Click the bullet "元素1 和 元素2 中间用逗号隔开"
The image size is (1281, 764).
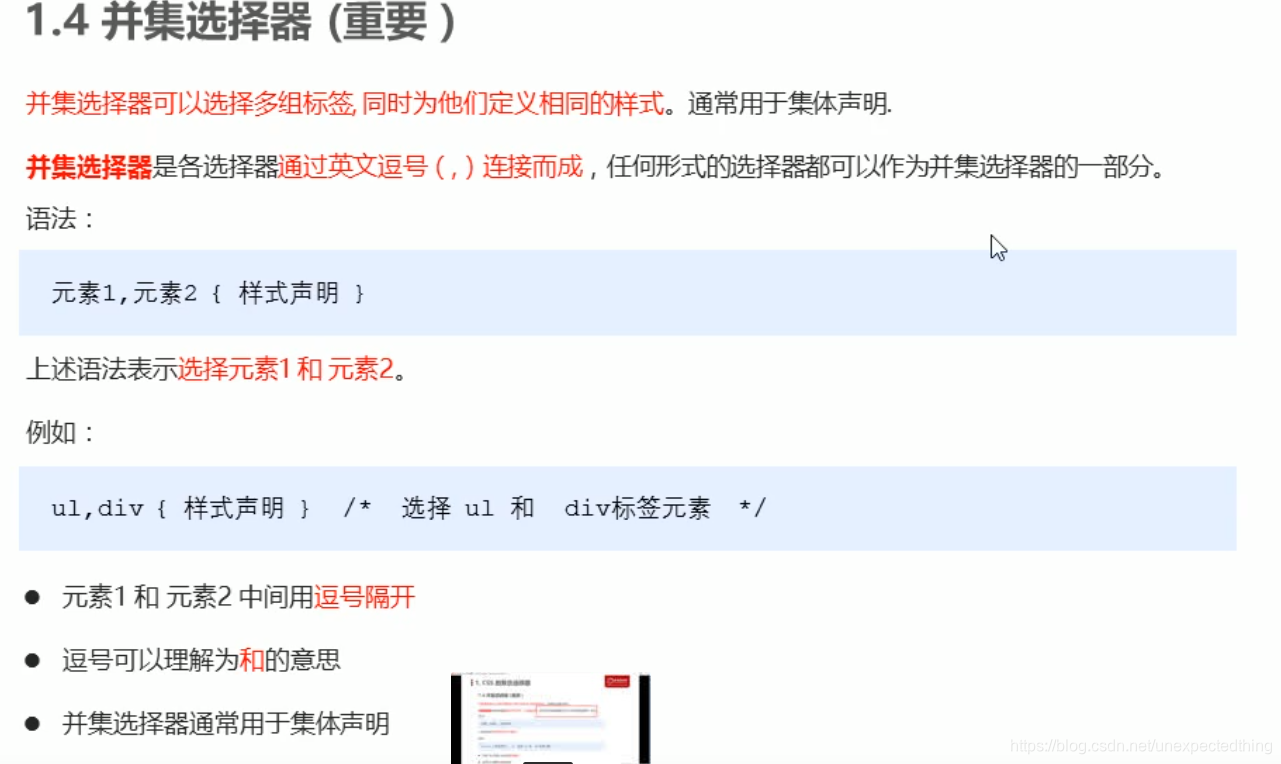(x=220, y=597)
